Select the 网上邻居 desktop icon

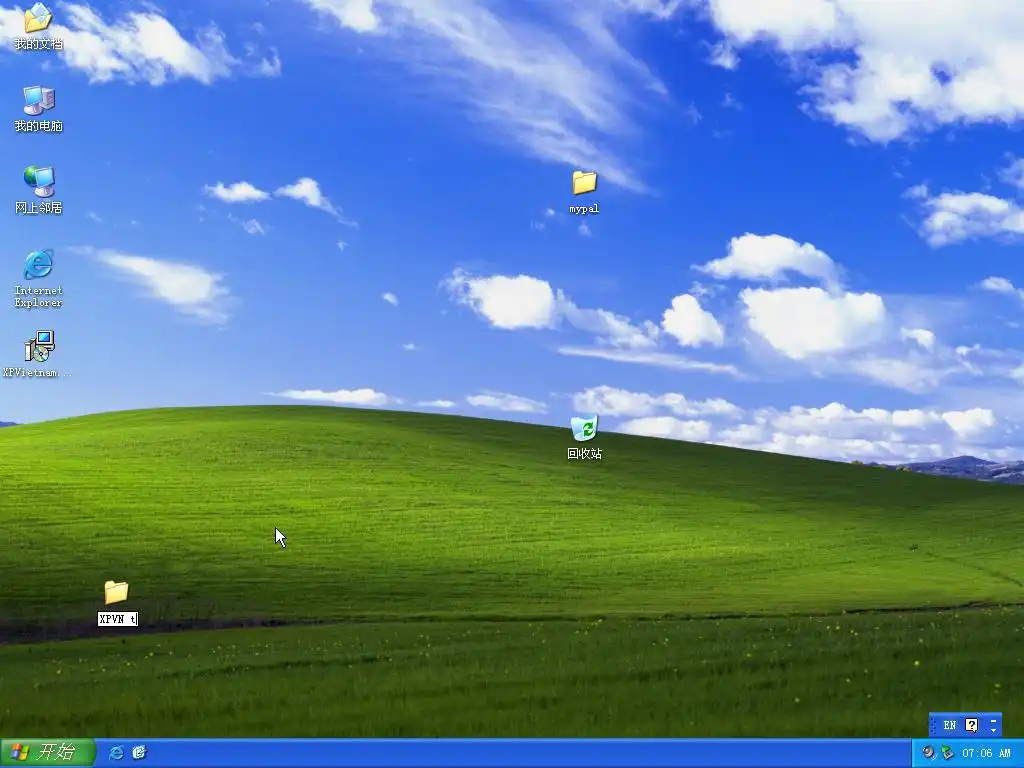39,190
